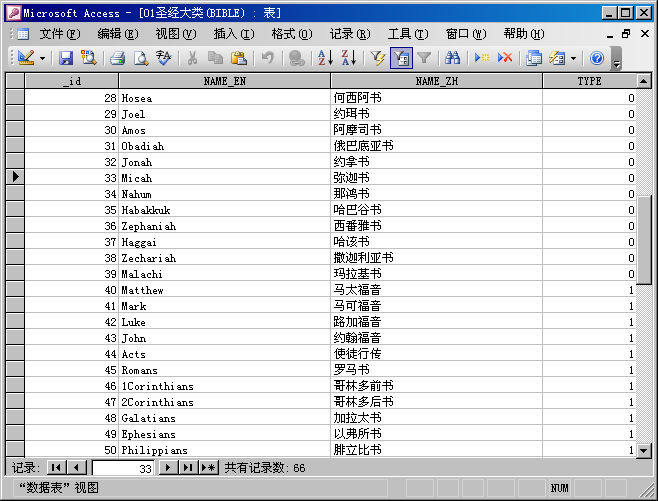The image size is (658, 501).
Task: Open the 视图(V) menu
Action: (x=176, y=34)
